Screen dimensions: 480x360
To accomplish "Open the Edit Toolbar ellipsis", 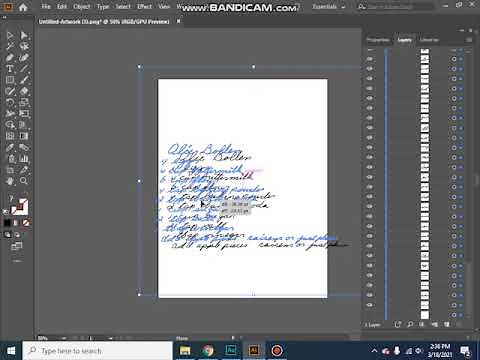I will click(x=17, y=261).
